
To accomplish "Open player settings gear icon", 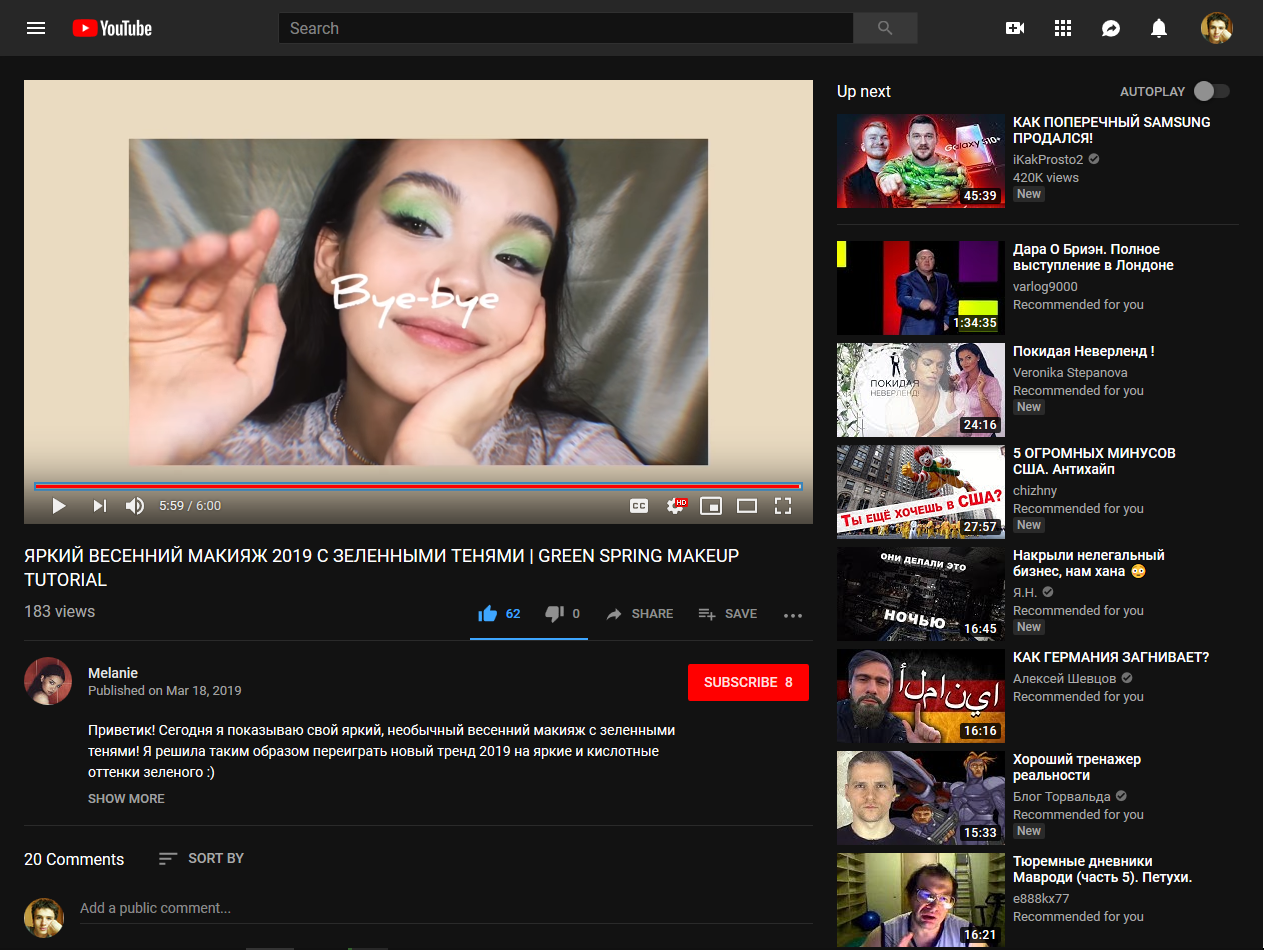I will [x=676, y=506].
